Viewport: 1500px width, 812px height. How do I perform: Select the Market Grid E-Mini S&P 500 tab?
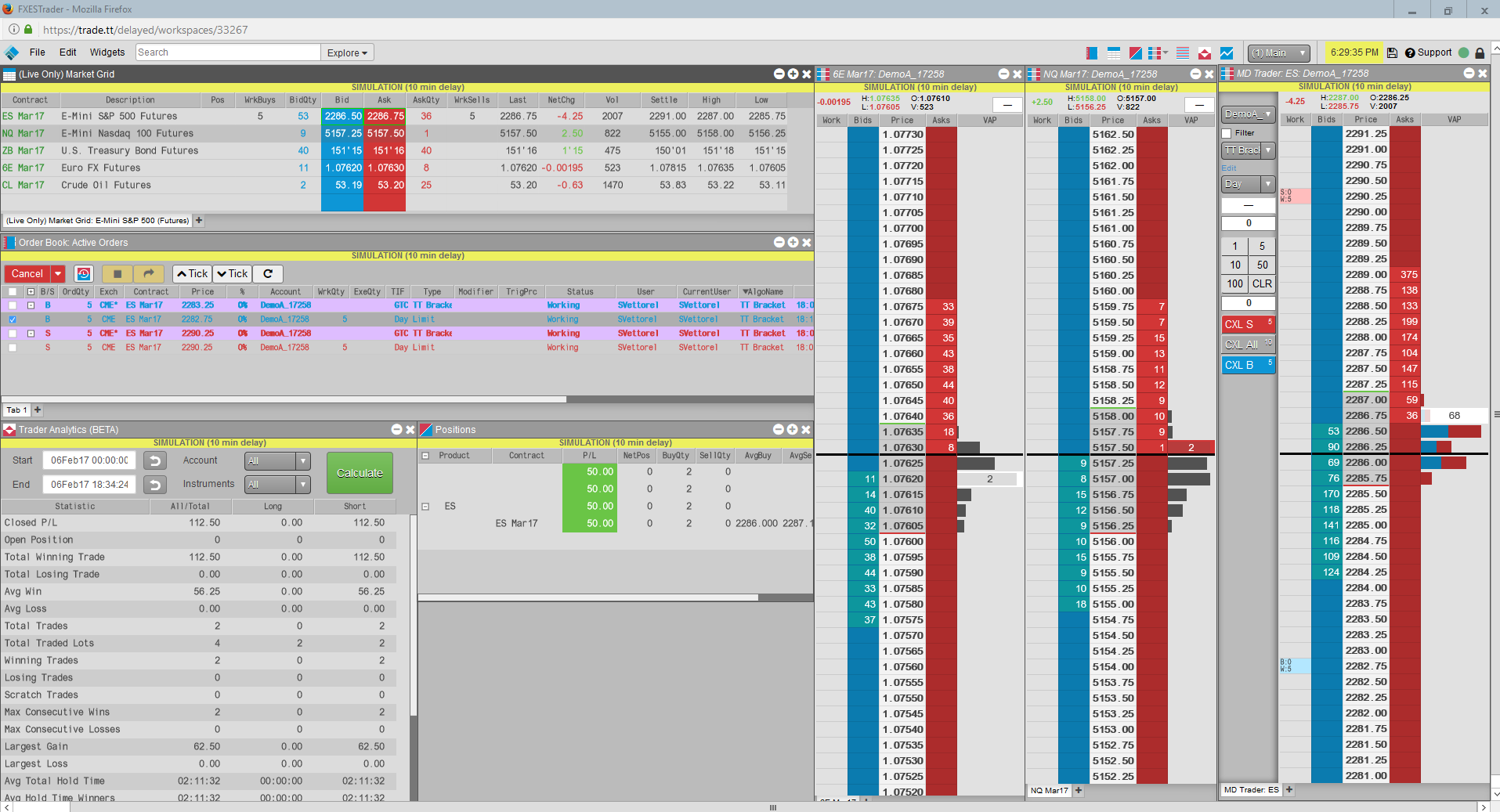98,221
